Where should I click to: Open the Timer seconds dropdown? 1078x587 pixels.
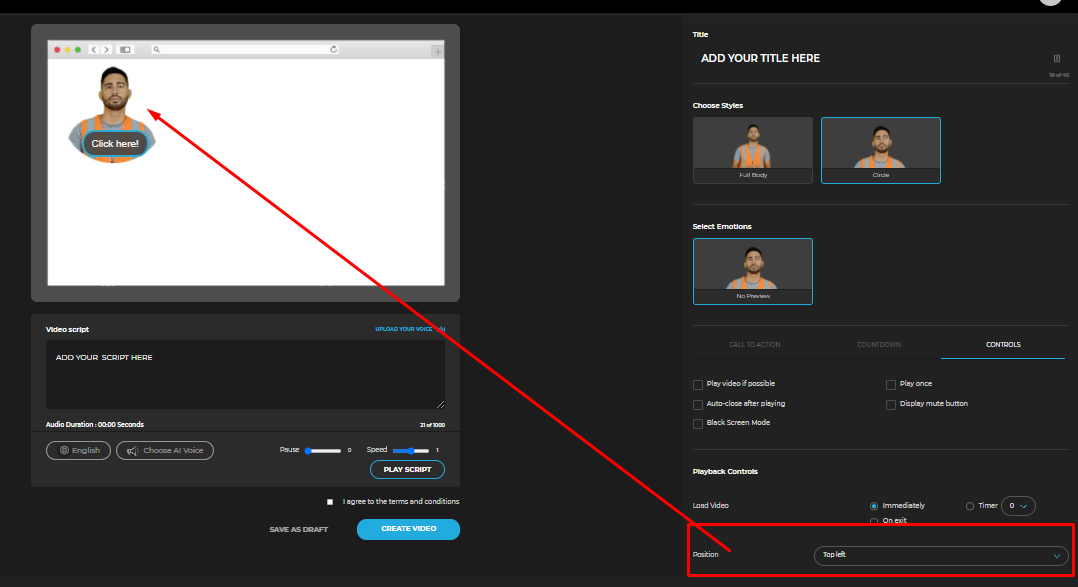[x=1018, y=506]
